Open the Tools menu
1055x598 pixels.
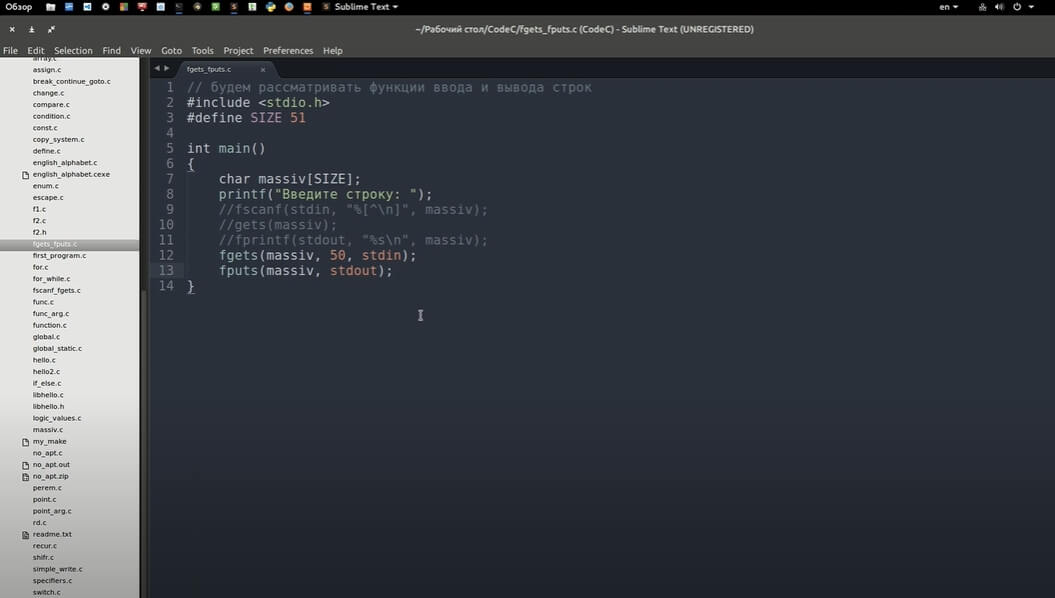click(x=203, y=50)
